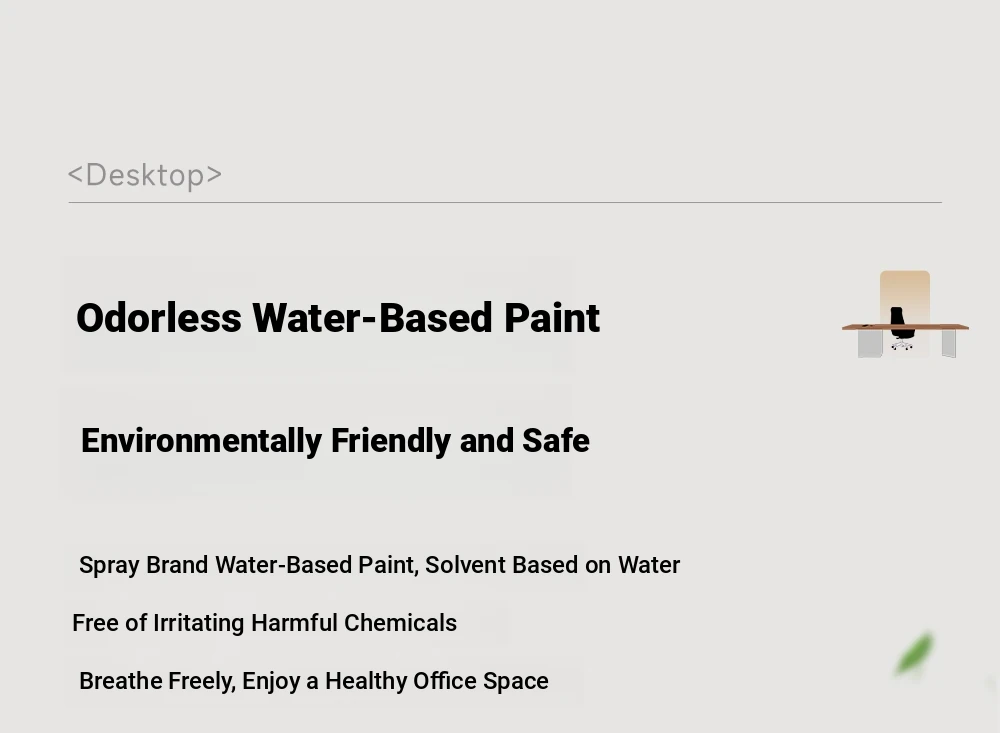Click "Solvent Based on Water" text

(552, 565)
